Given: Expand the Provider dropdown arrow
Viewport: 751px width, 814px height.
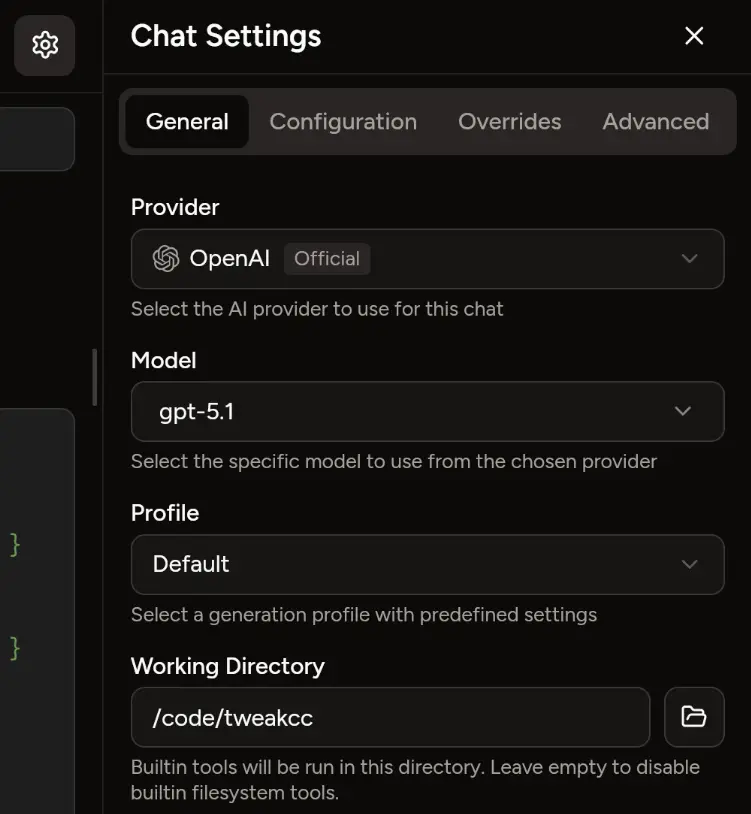Looking at the screenshot, I should [x=689, y=259].
